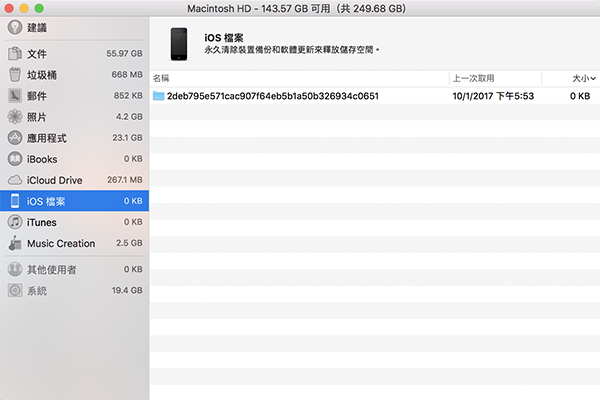This screenshot has height=400, width=600.
Task: Click the 文件 documents icon
Action: pyautogui.click(x=15, y=54)
